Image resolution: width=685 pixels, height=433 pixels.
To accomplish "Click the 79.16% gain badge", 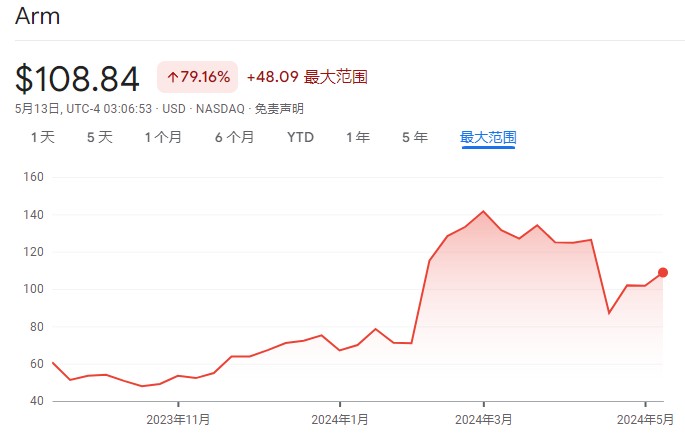I will [197, 77].
